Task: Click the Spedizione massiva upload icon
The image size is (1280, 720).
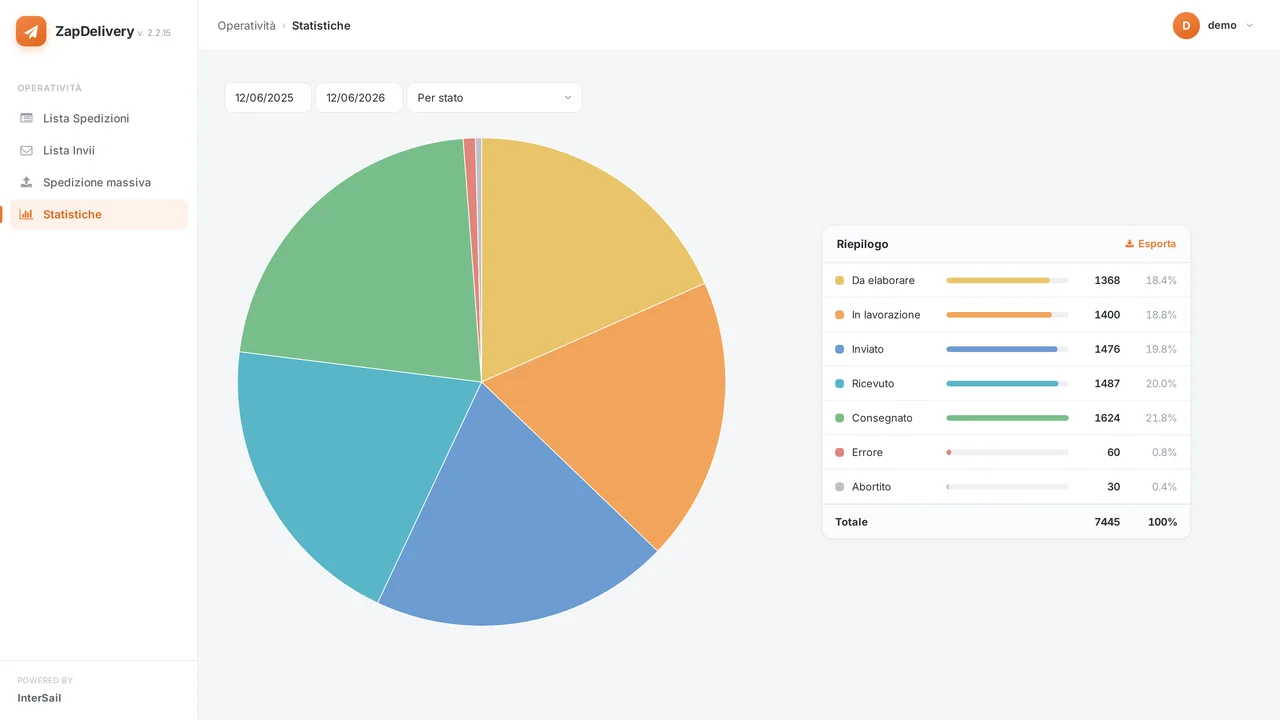Action: (26, 182)
